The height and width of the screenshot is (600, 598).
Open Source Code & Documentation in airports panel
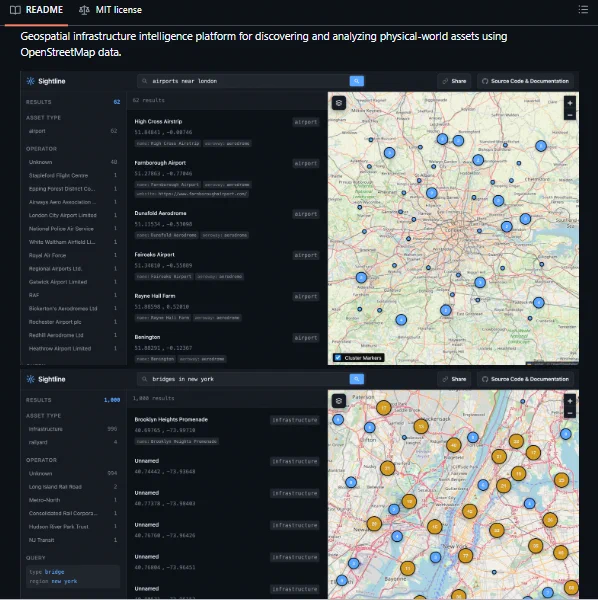tap(525, 81)
